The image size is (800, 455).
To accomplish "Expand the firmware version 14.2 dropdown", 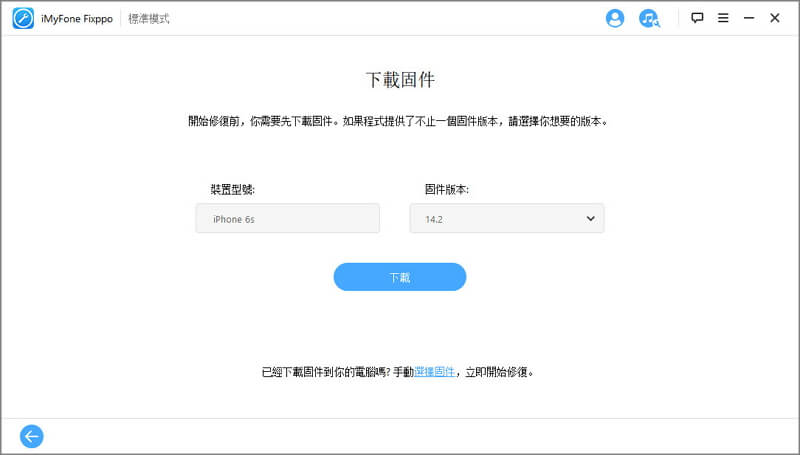I will 507,219.
